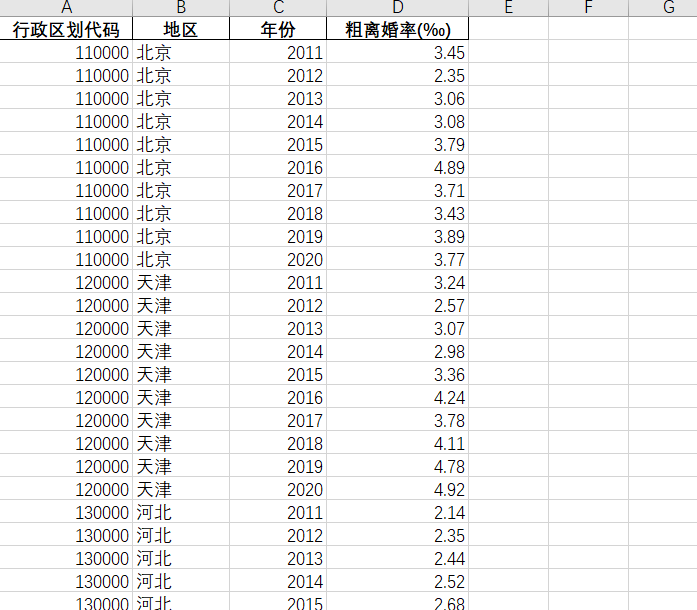697x610 pixels.
Task: Select the 4.11 rate cell
Action: pos(397,444)
